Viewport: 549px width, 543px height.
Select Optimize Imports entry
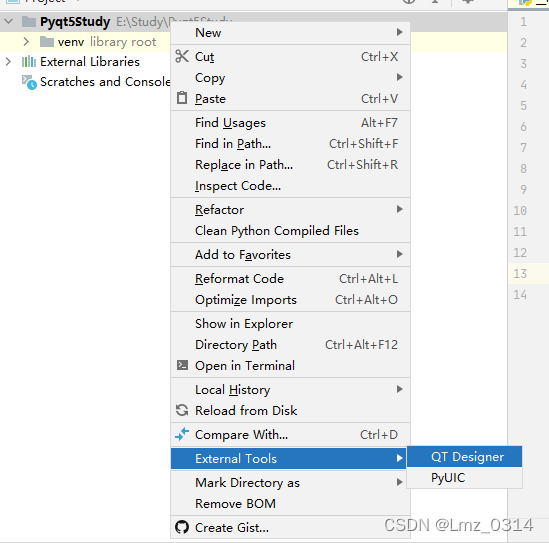pyautogui.click(x=290, y=300)
